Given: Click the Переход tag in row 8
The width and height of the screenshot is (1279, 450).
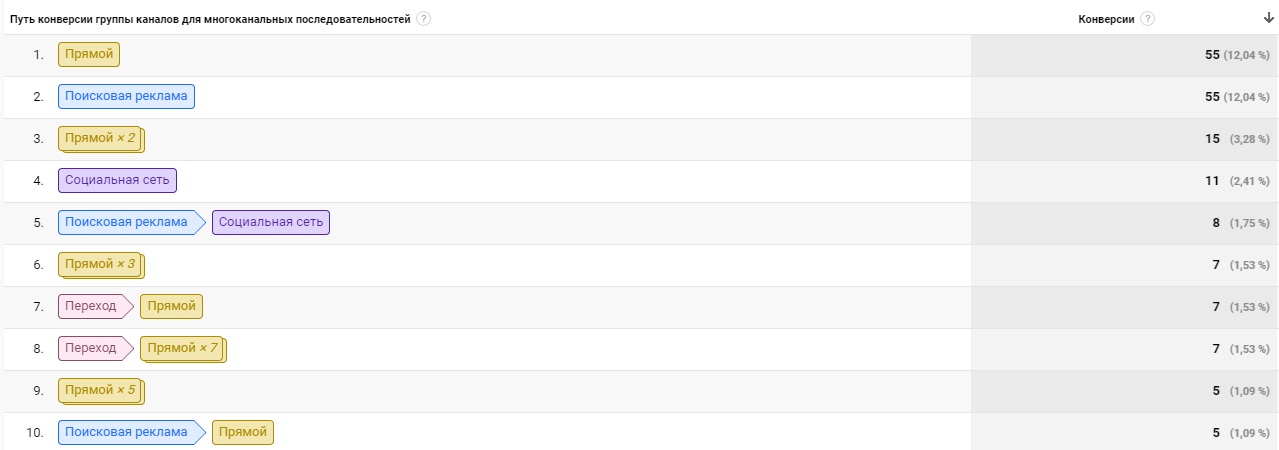Looking at the screenshot, I should [x=96, y=348].
